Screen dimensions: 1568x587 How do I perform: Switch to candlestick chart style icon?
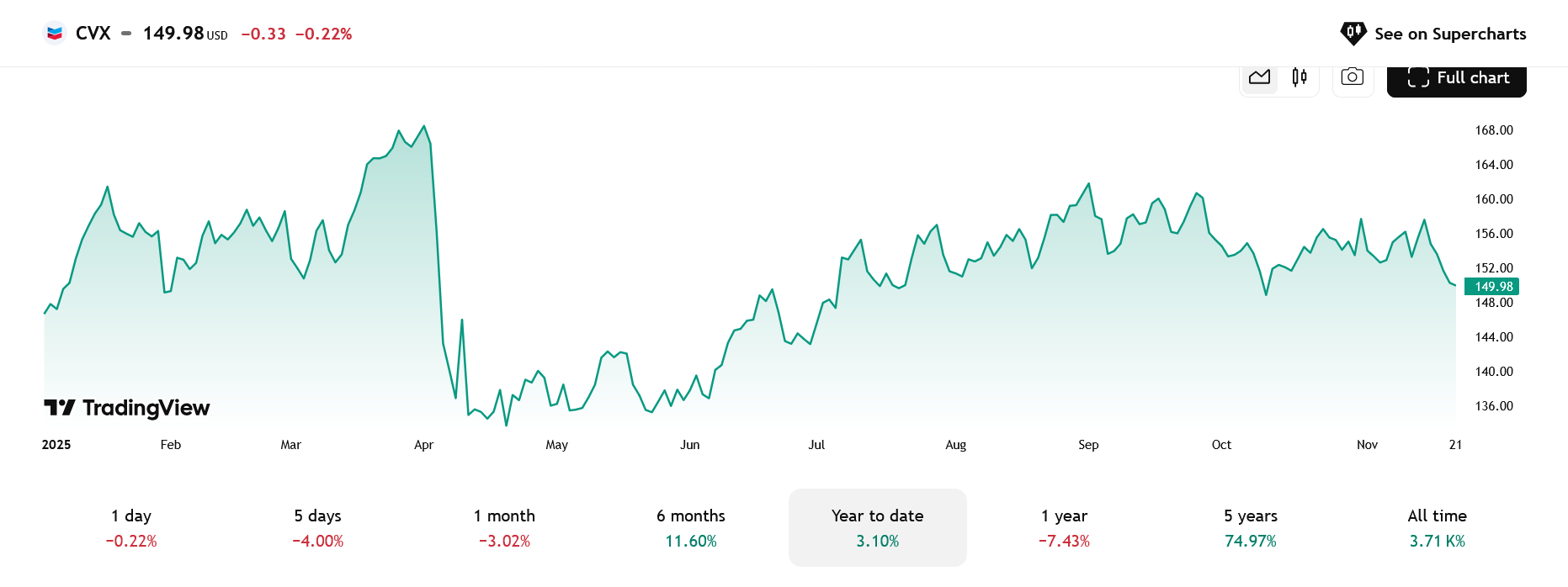(x=1300, y=77)
